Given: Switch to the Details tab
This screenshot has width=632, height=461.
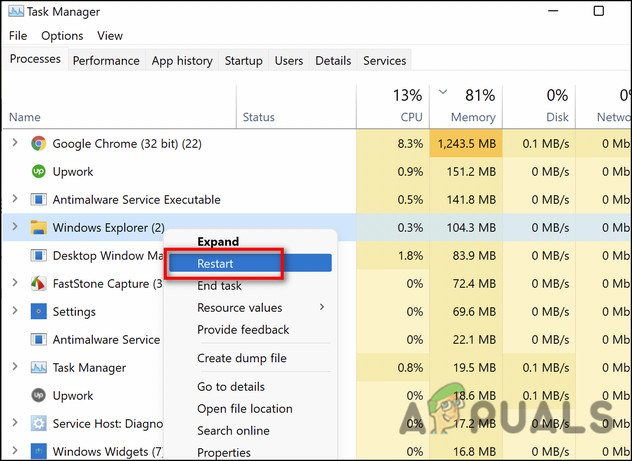Looking at the screenshot, I should [x=333, y=60].
